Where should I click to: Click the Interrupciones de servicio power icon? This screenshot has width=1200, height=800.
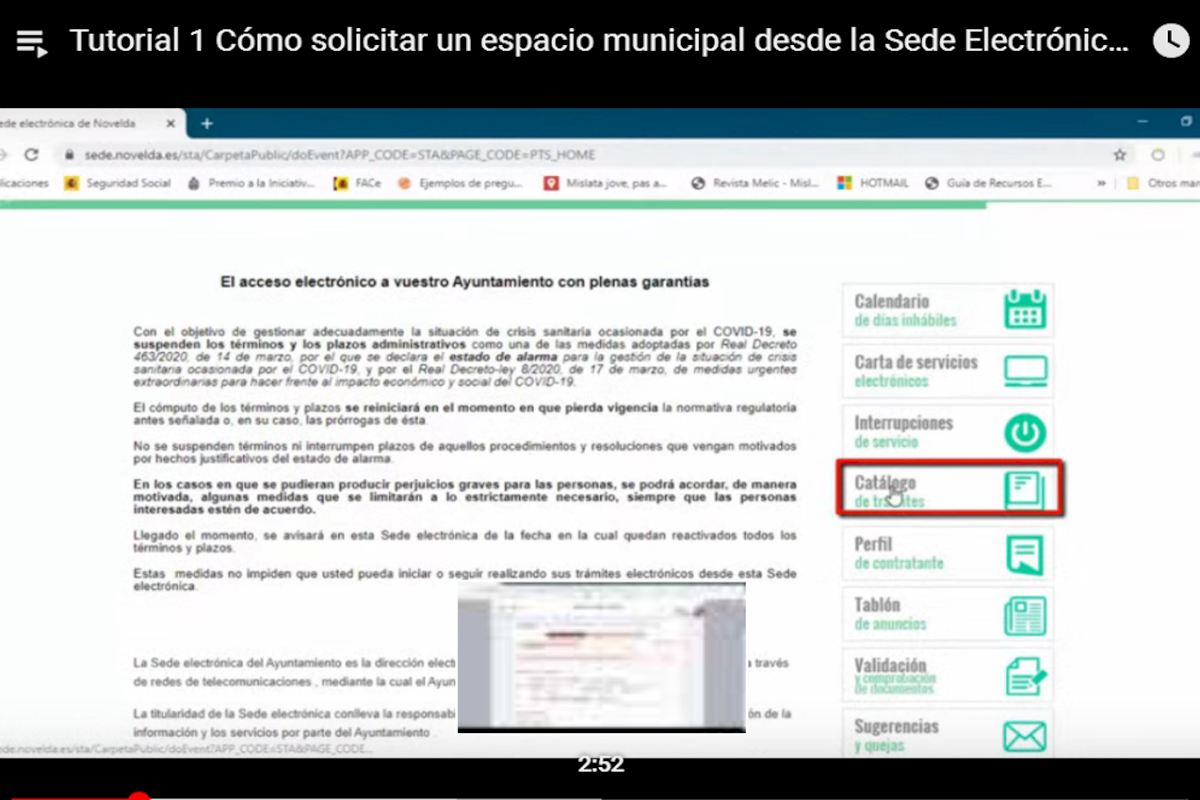click(1024, 432)
